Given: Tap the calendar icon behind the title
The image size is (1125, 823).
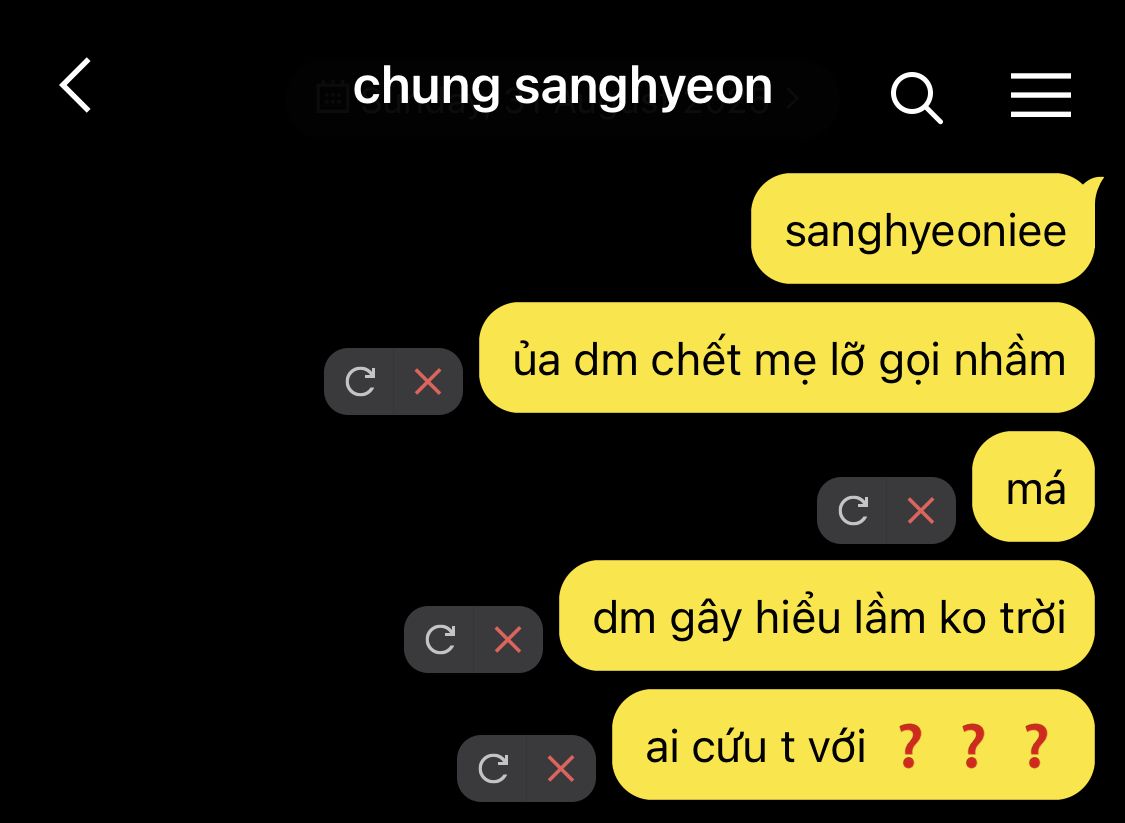Looking at the screenshot, I should (x=333, y=98).
